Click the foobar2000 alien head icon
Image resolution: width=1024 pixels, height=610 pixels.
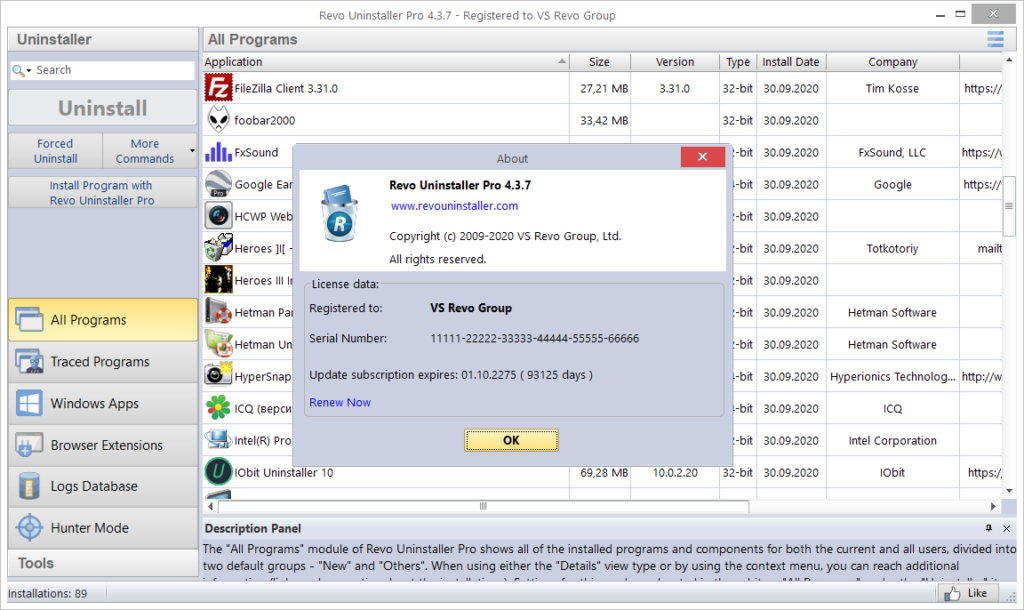(x=218, y=120)
